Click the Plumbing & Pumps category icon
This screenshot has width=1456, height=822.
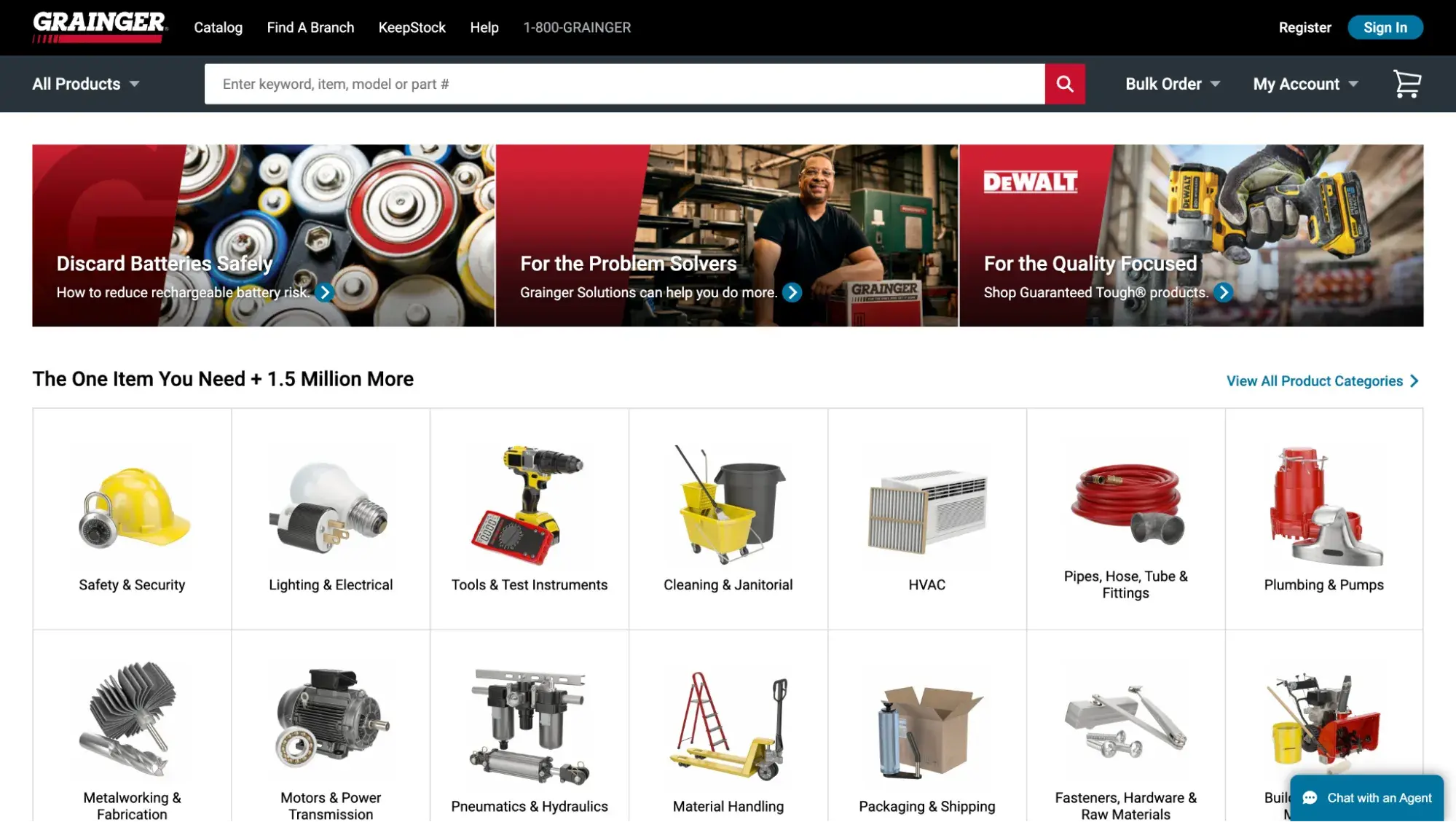click(1323, 504)
